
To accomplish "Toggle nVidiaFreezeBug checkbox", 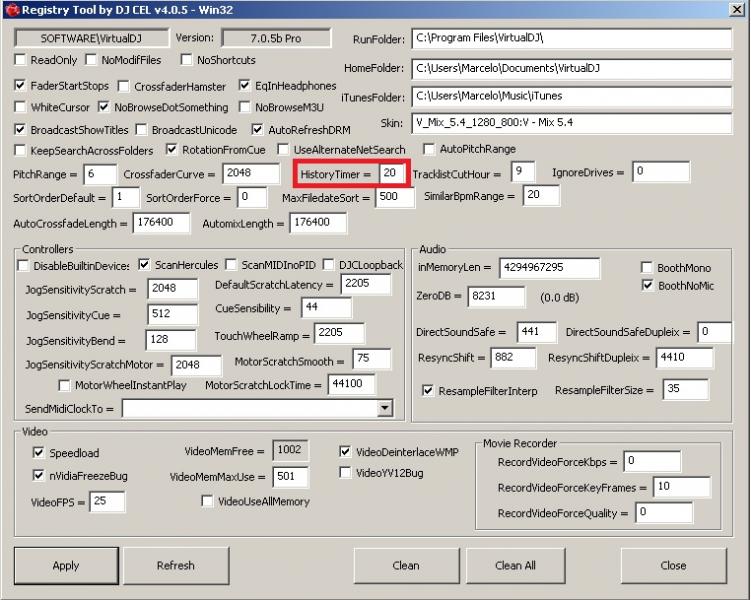I will tap(38, 475).
